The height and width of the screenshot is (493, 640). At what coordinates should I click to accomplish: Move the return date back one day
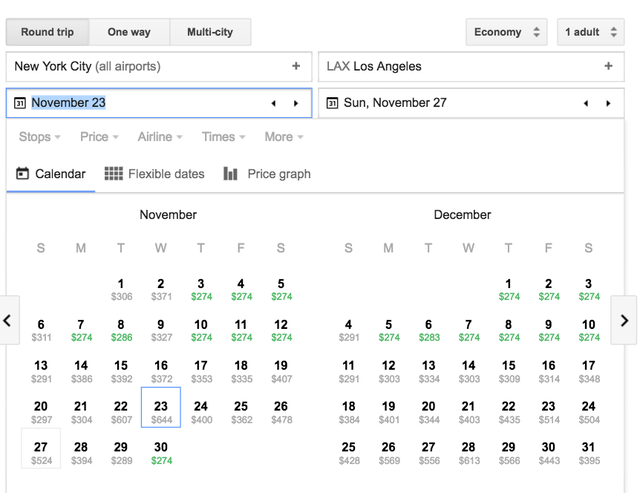point(586,103)
